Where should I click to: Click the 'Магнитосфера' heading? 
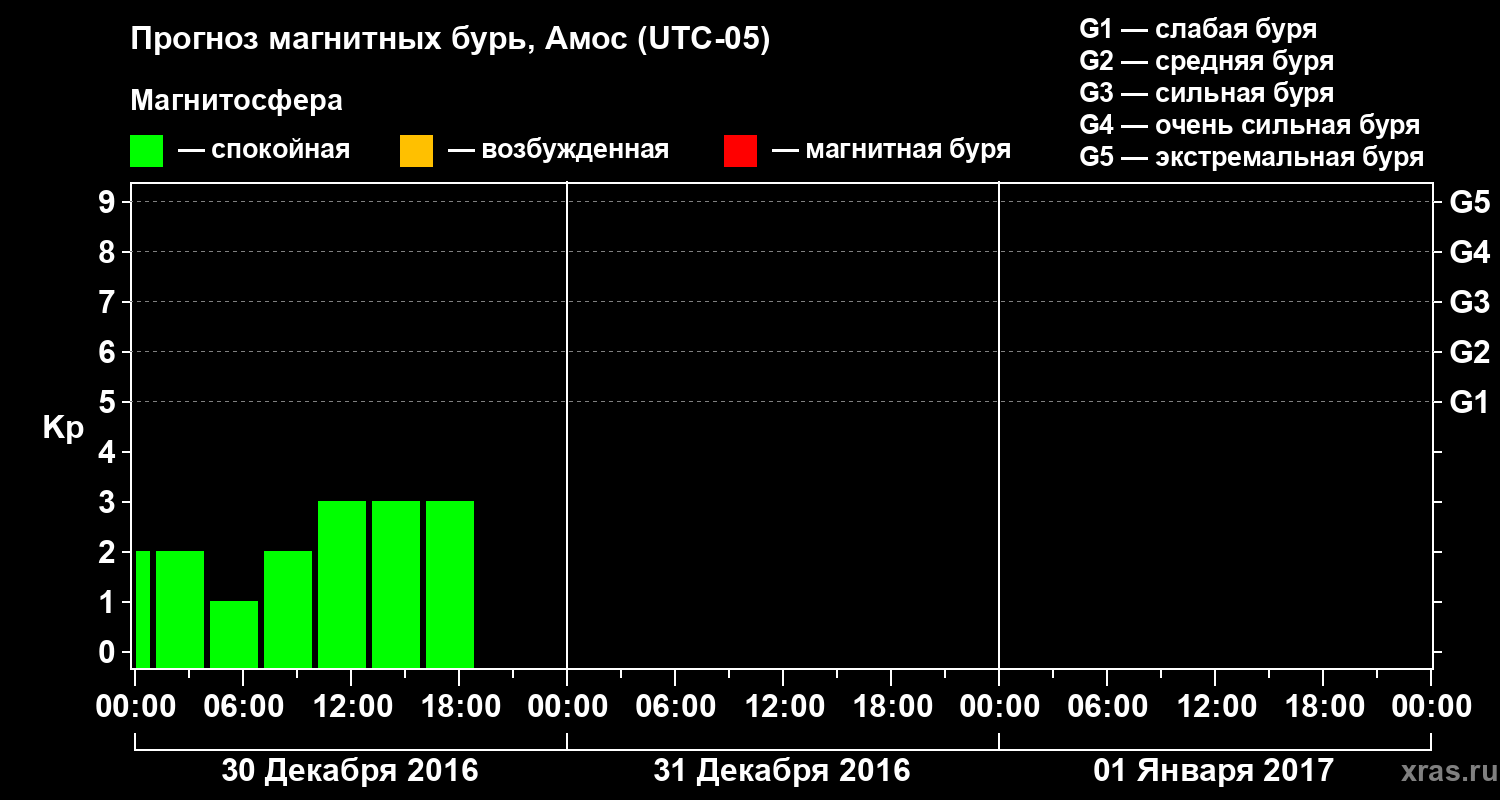click(236, 101)
